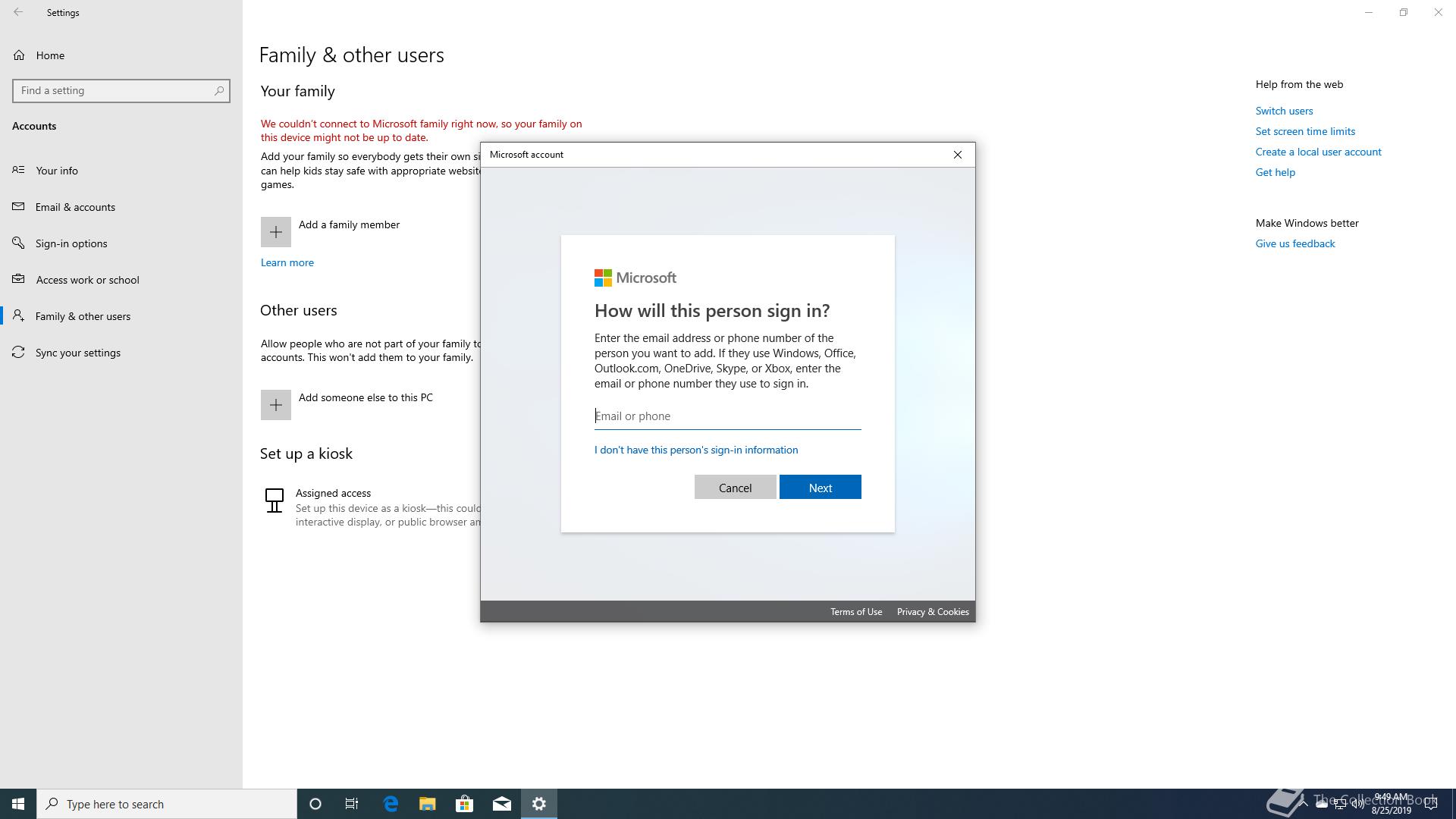Focus the Email or phone field

(727, 416)
